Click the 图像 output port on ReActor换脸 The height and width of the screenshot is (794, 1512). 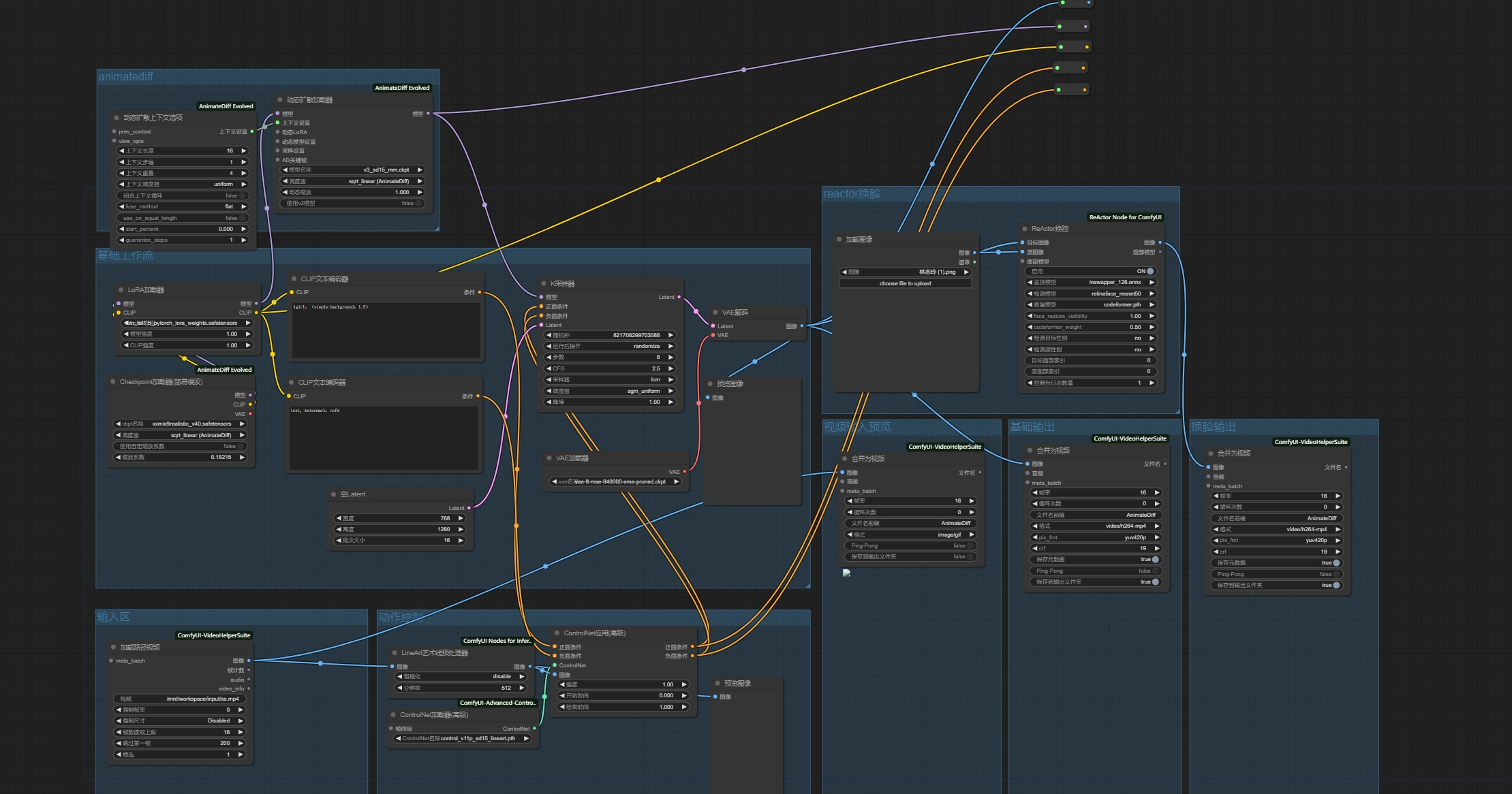coord(1160,242)
